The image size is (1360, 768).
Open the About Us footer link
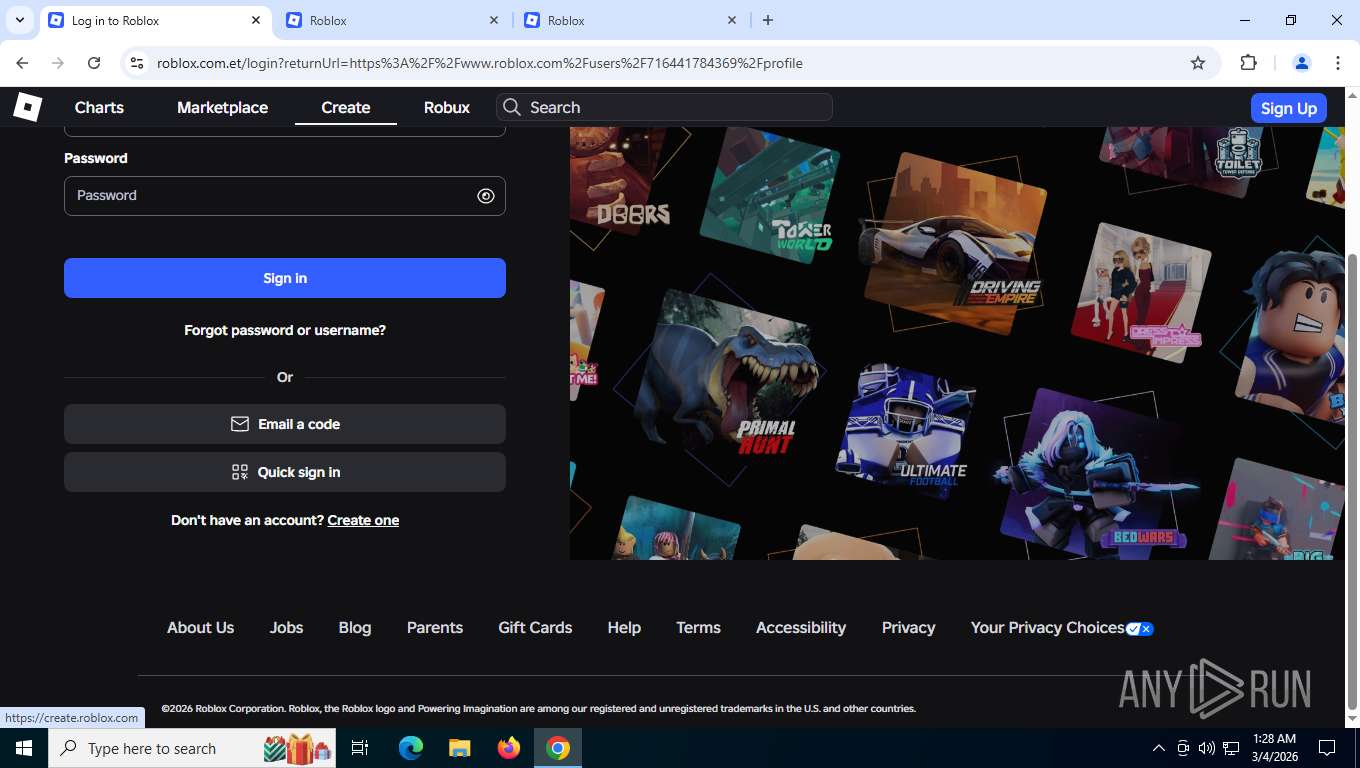[x=200, y=627]
